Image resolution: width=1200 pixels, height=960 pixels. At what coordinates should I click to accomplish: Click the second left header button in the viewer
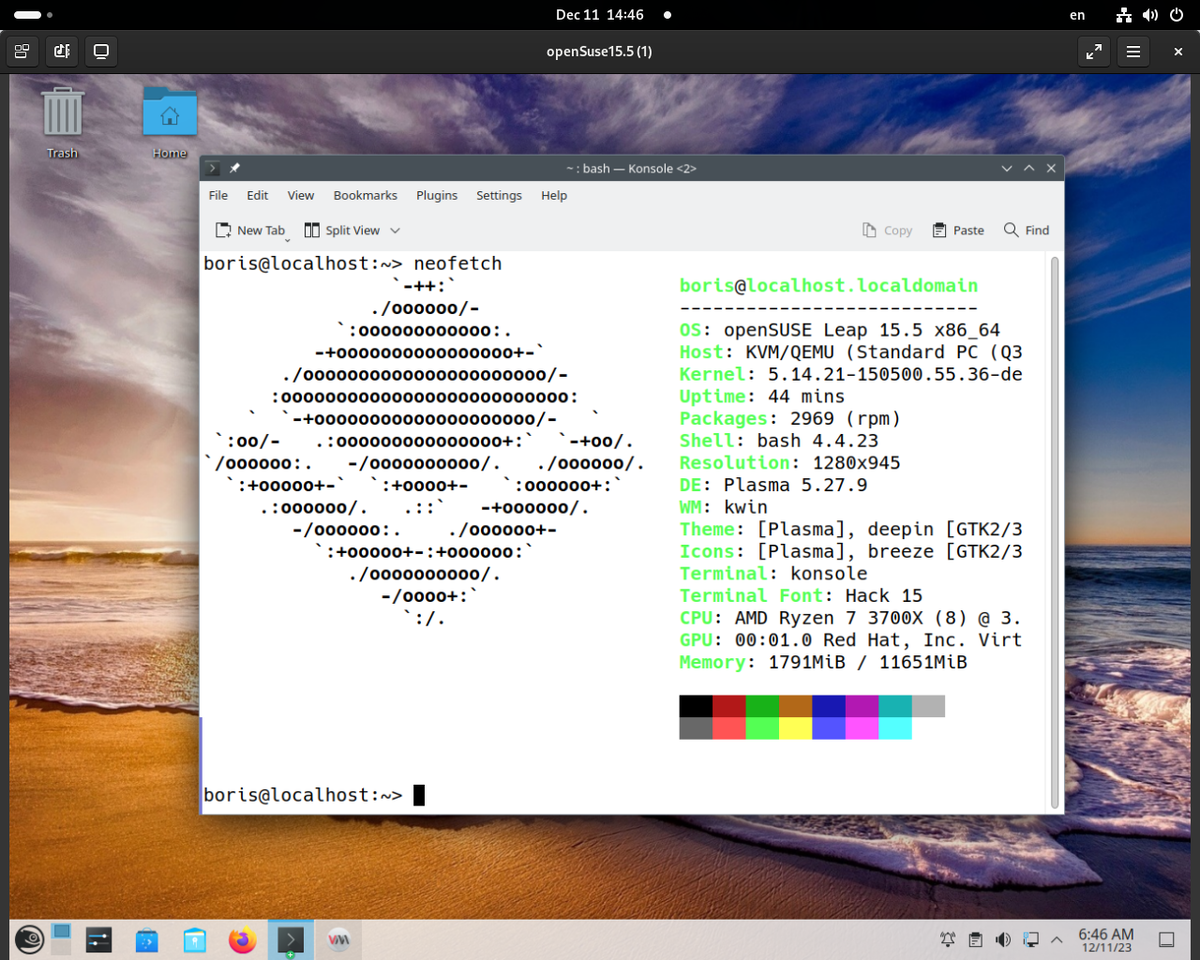pyautogui.click(x=61, y=51)
